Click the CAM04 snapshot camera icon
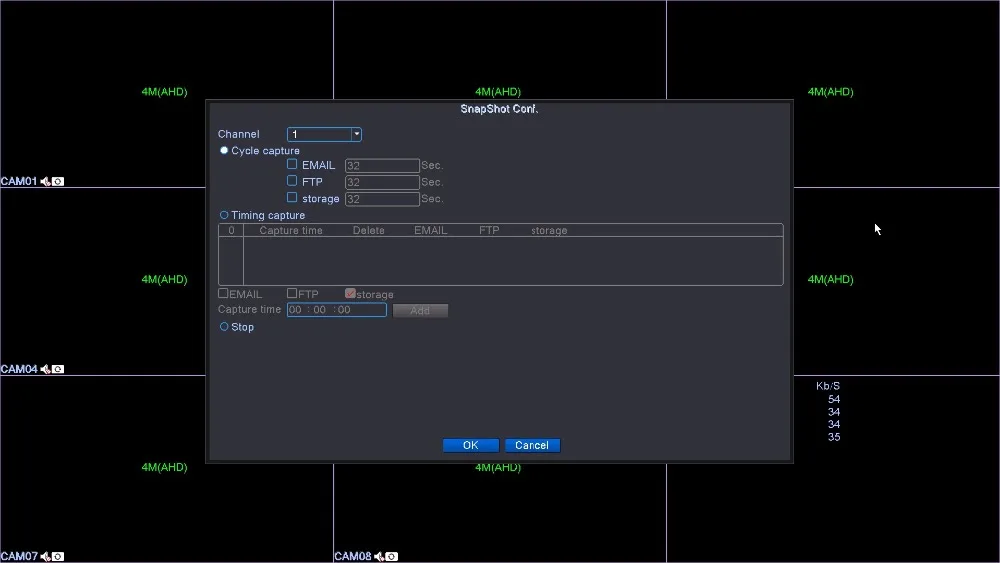 point(58,369)
